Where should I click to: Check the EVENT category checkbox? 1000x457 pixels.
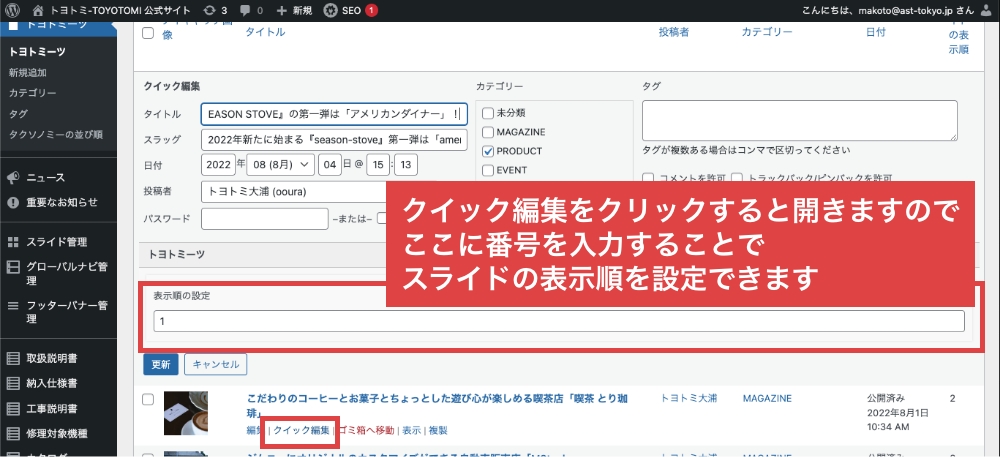point(488,170)
